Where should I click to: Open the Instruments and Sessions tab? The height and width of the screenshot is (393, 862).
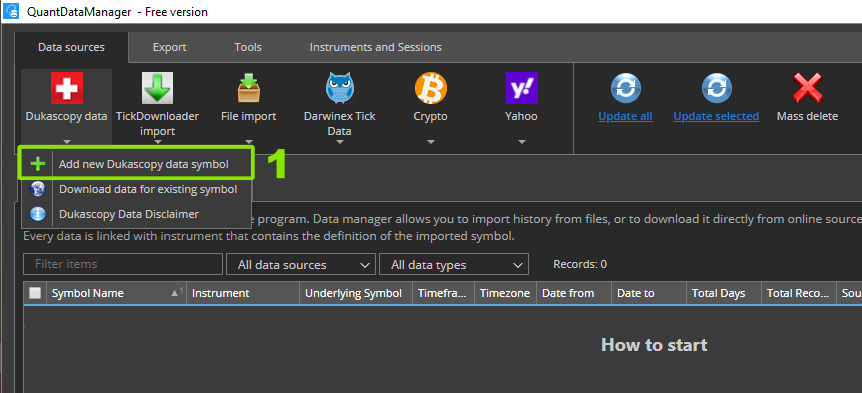[x=375, y=47]
